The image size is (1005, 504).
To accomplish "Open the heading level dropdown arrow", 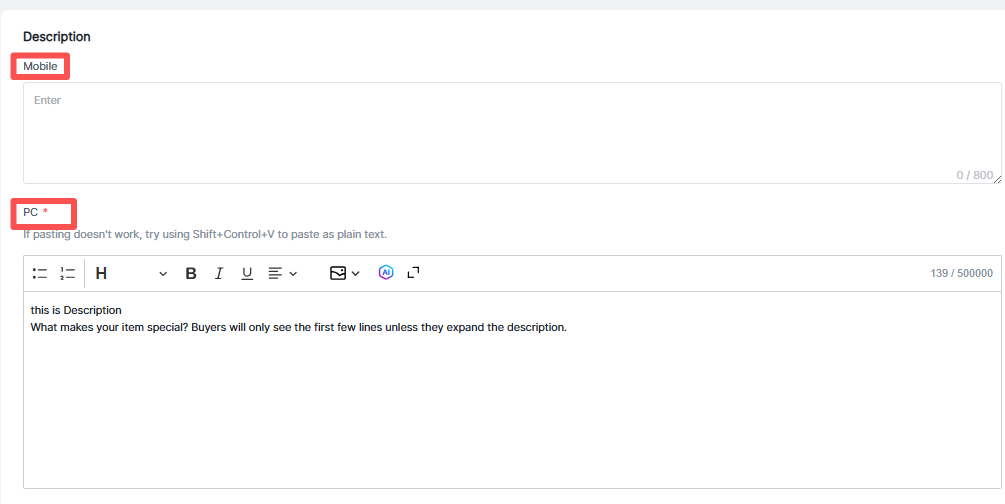I will (163, 274).
